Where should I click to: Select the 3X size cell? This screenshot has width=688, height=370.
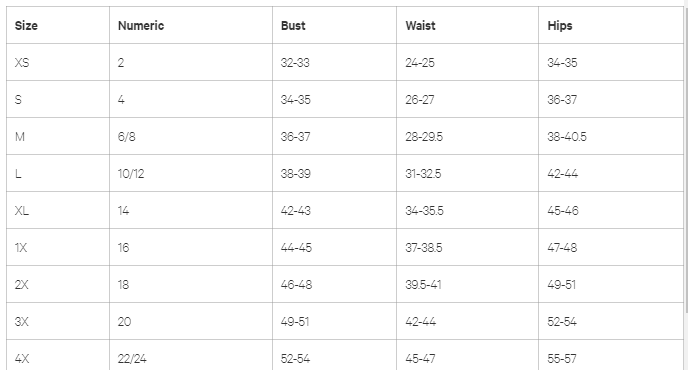click(x=22, y=322)
